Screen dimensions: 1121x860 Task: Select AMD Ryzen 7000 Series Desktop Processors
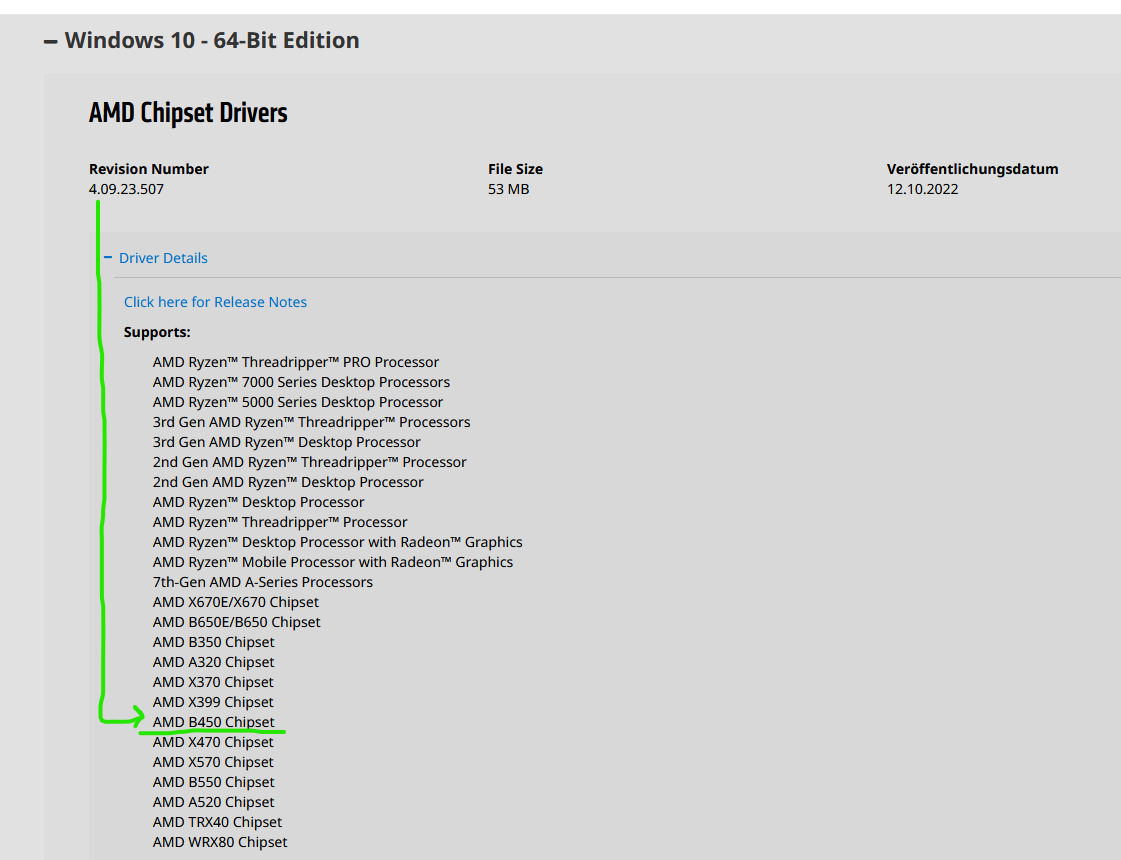(x=301, y=382)
